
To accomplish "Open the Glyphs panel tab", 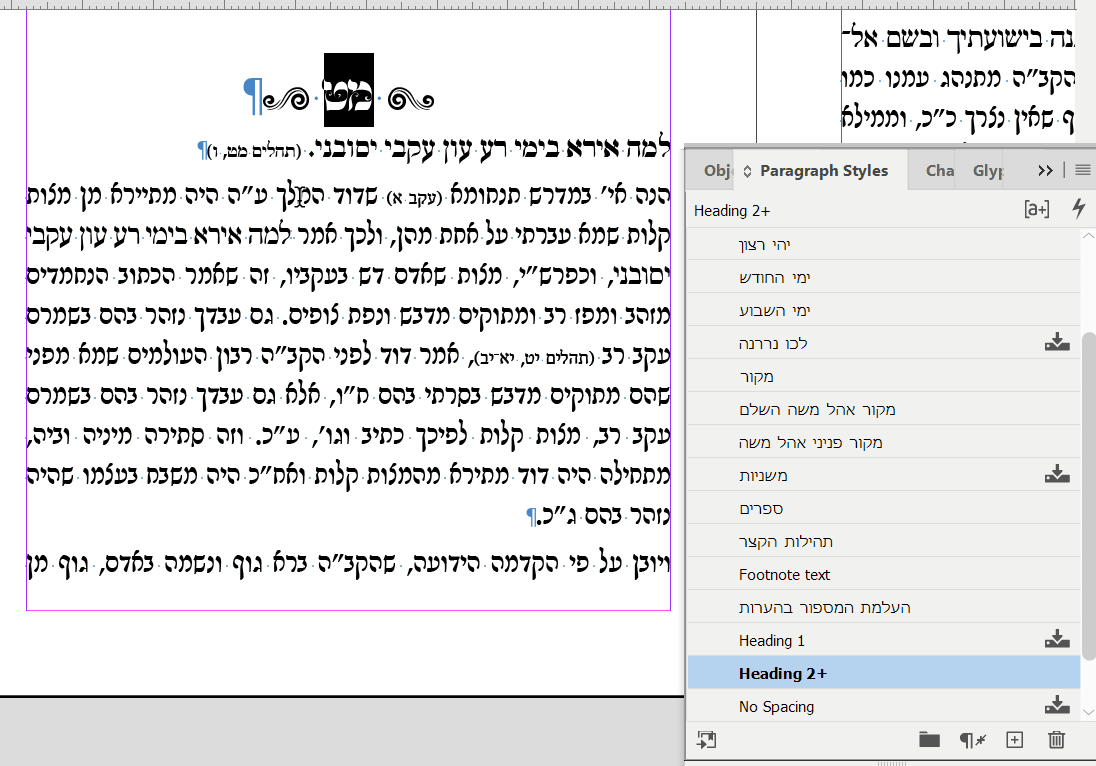I will [988, 170].
